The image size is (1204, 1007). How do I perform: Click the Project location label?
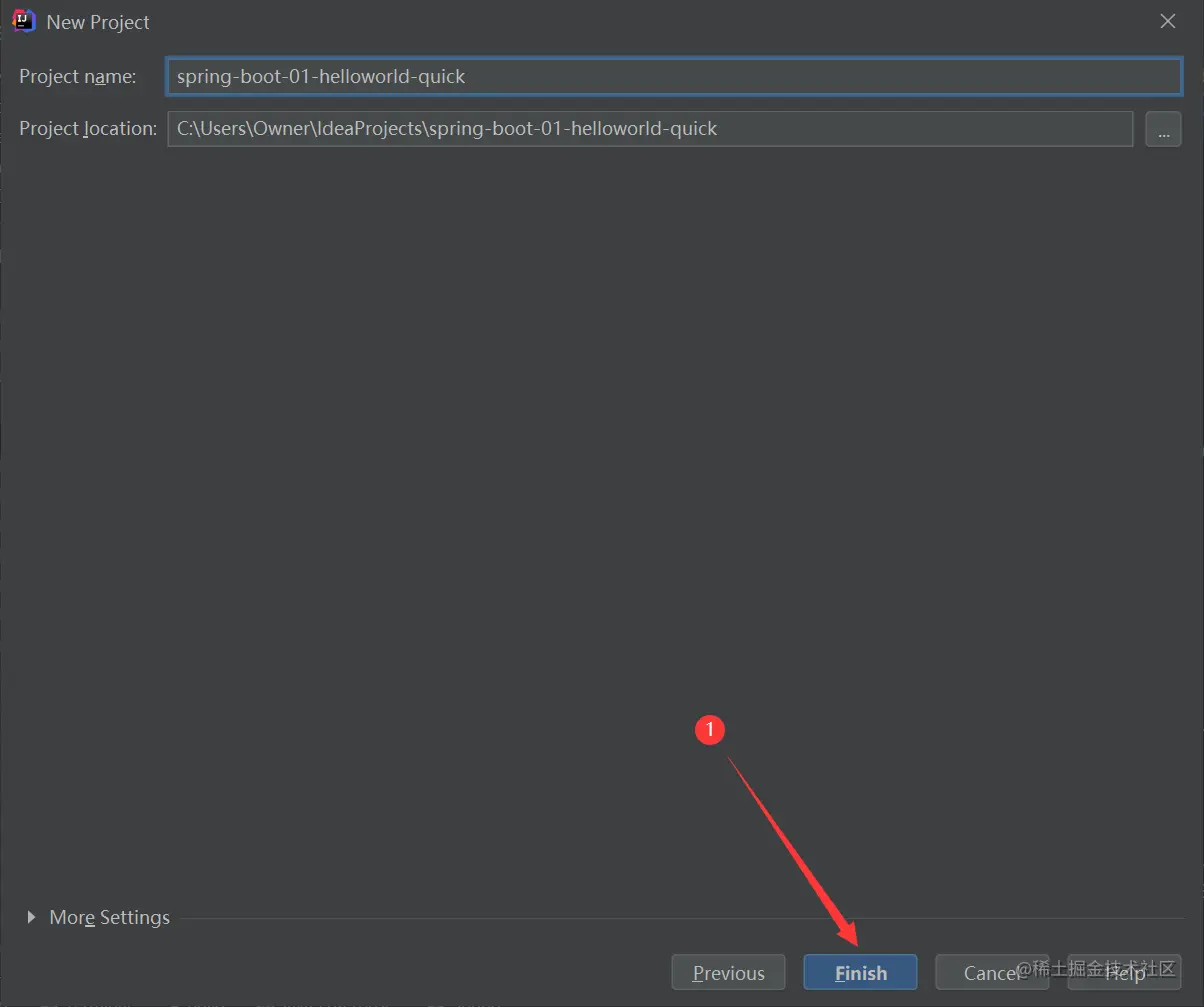pyautogui.click(x=88, y=129)
